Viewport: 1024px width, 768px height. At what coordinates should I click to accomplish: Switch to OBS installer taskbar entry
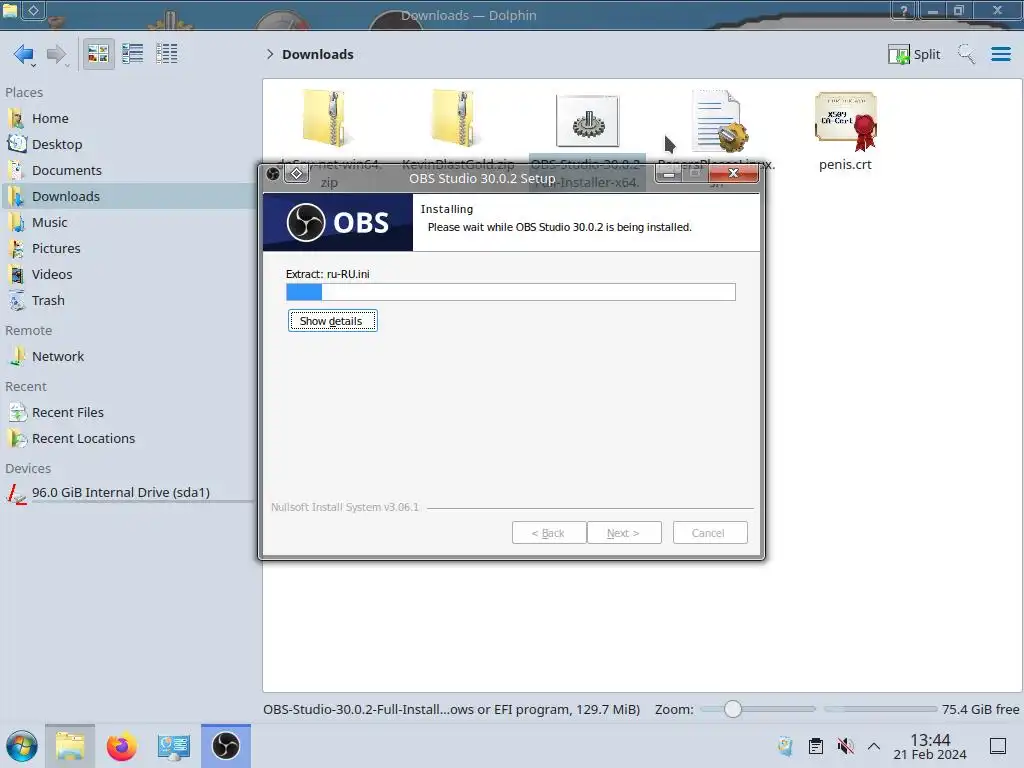tap(226, 746)
